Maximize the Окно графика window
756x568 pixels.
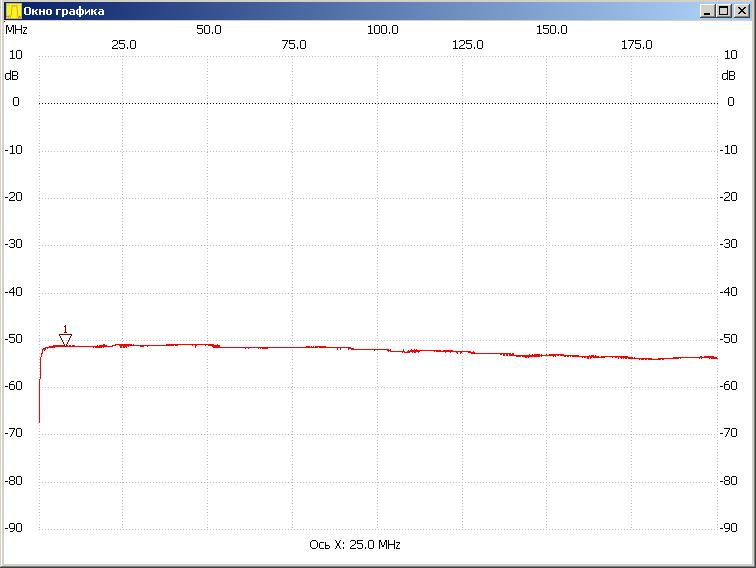click(x=724, y=11)
